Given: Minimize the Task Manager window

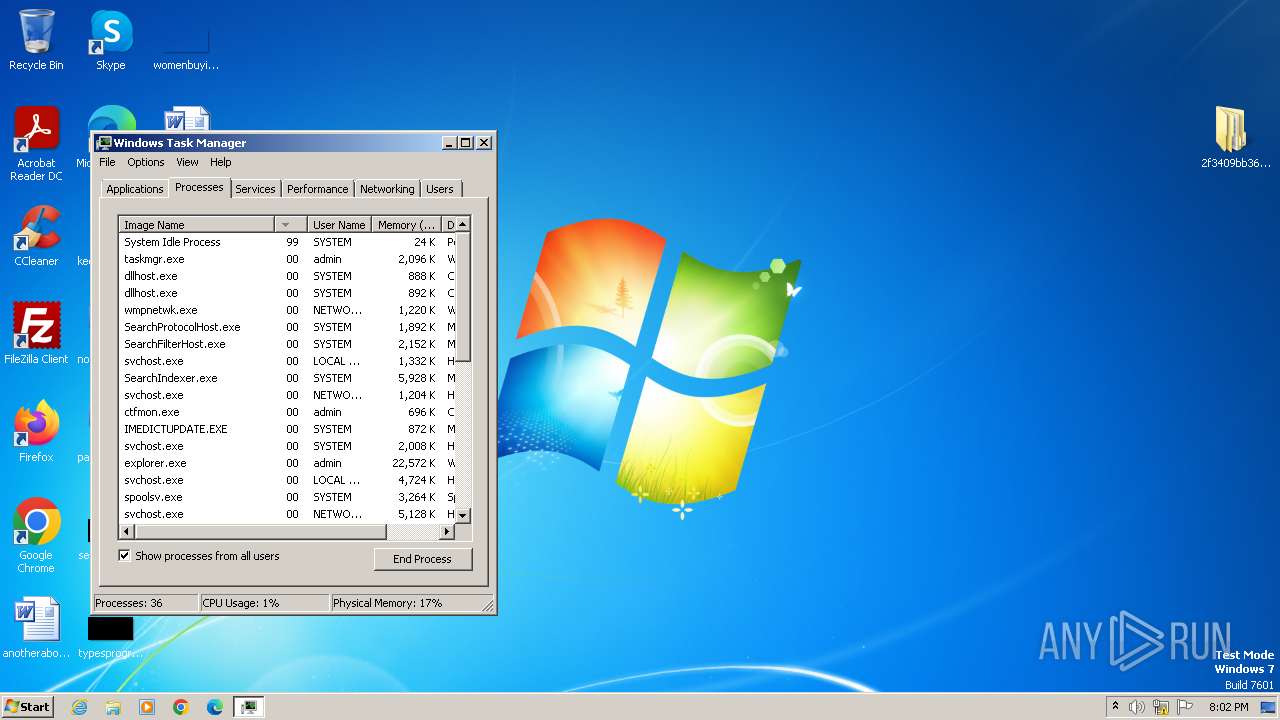Looking at the screenshot, I should pos(449,143).
